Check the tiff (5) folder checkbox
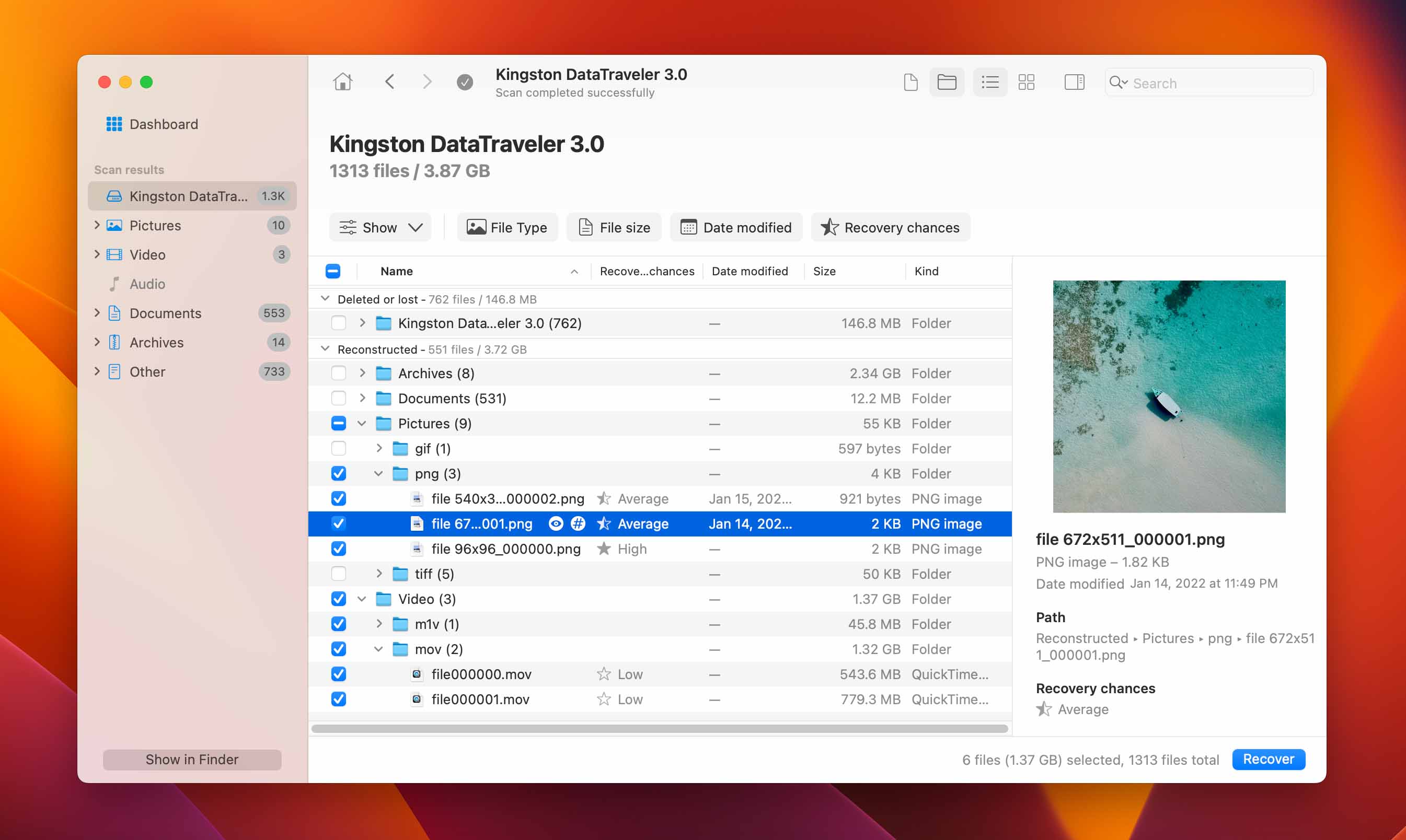1406x840 pixels. point(339,574)
